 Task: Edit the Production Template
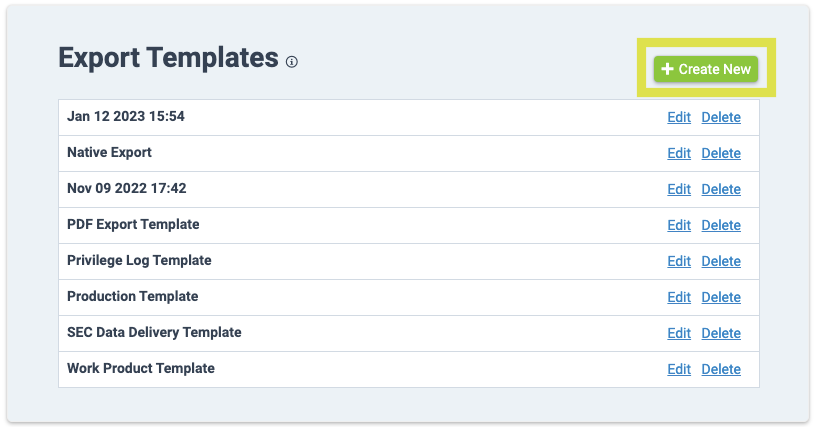(679, 297)
